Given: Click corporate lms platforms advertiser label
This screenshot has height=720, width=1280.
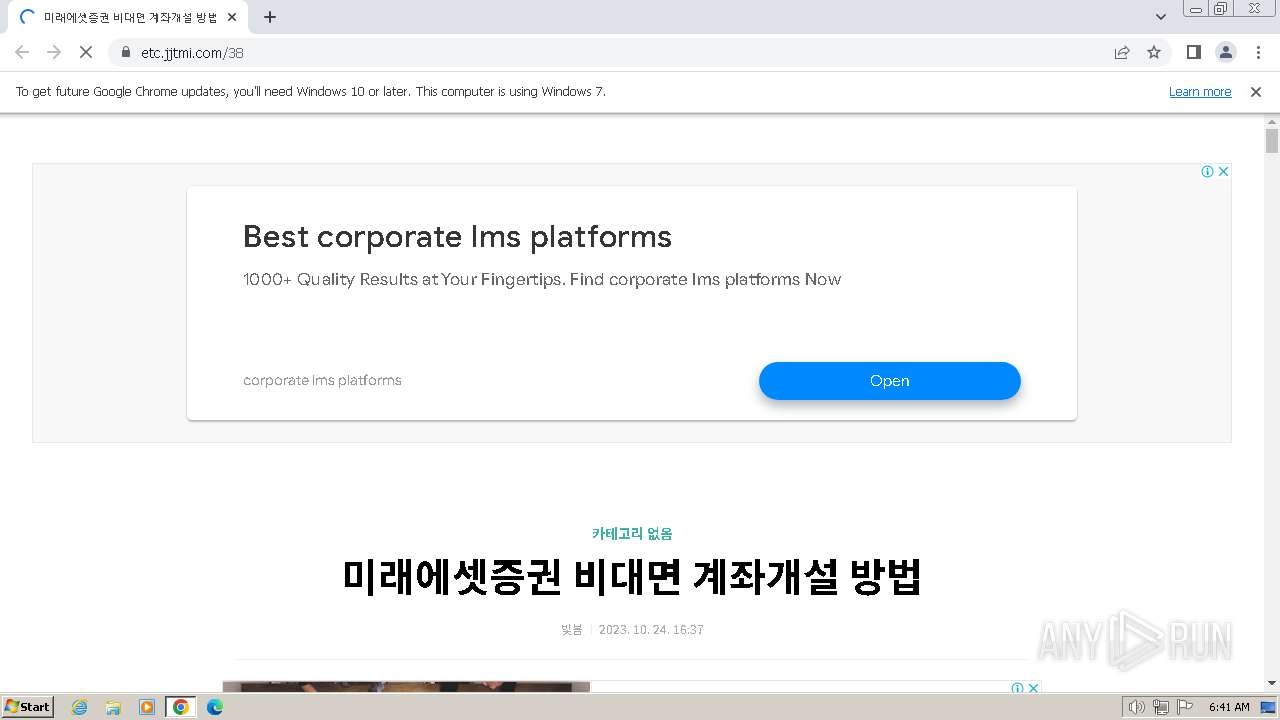Looking at the screenshot, I should (322, 380).
